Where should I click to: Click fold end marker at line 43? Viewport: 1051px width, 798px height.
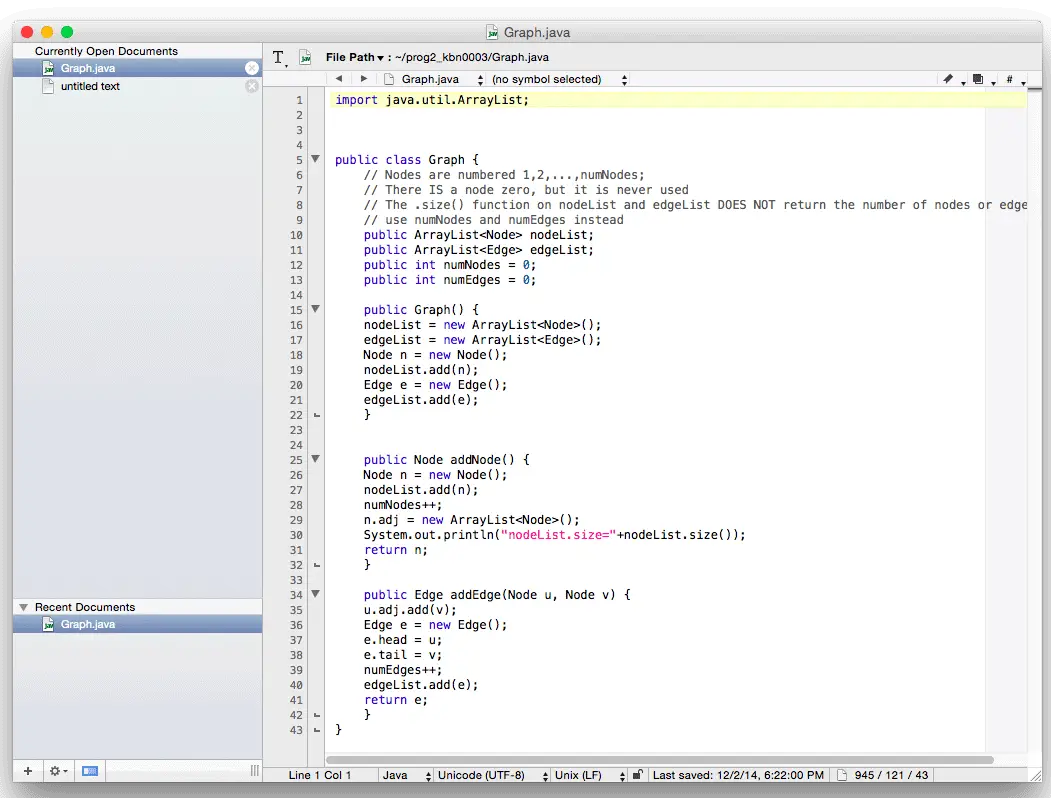pyautogui.click(x=317, y=730)
